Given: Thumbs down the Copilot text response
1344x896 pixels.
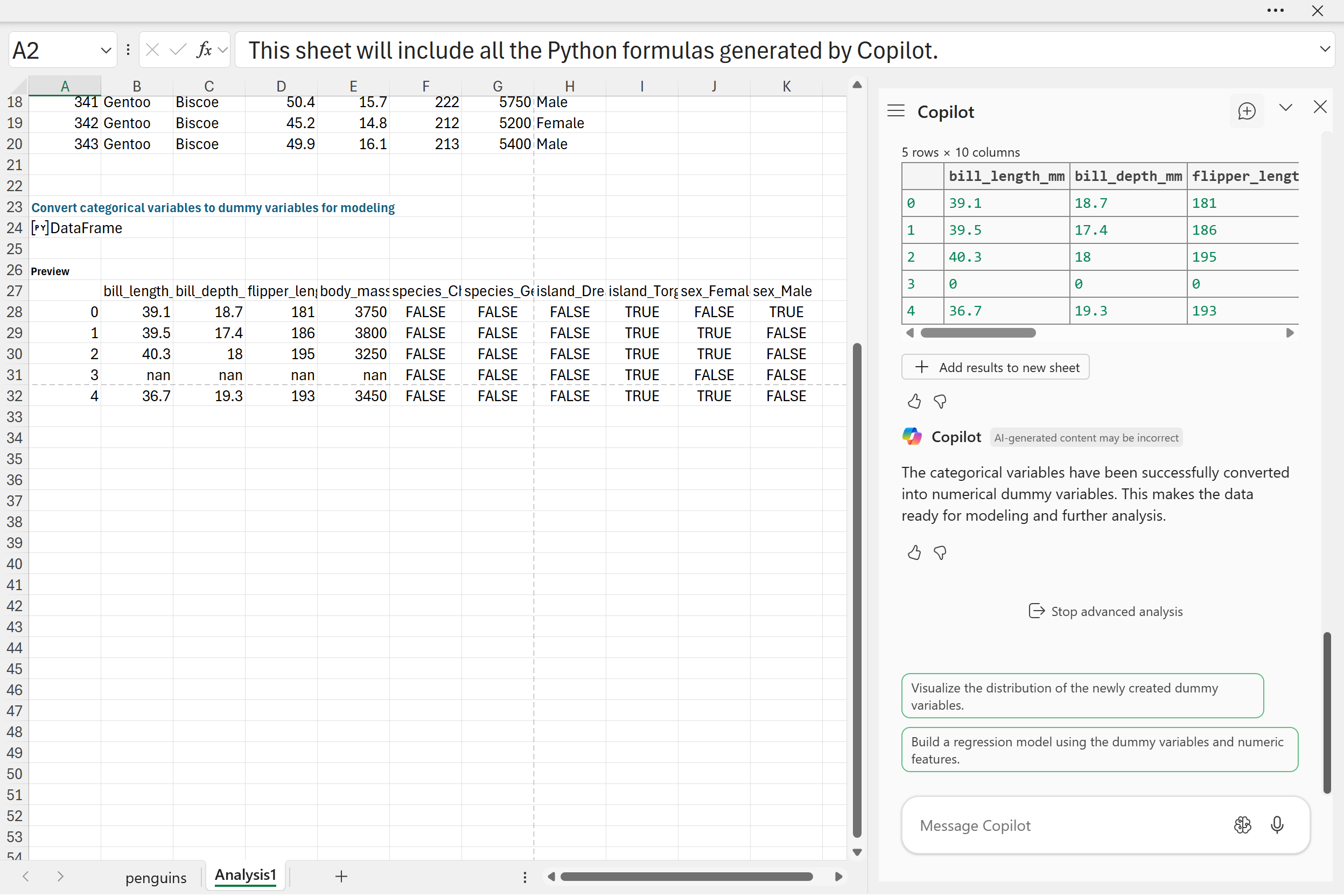Looking at the screenshot, I should tap(940, 552).
